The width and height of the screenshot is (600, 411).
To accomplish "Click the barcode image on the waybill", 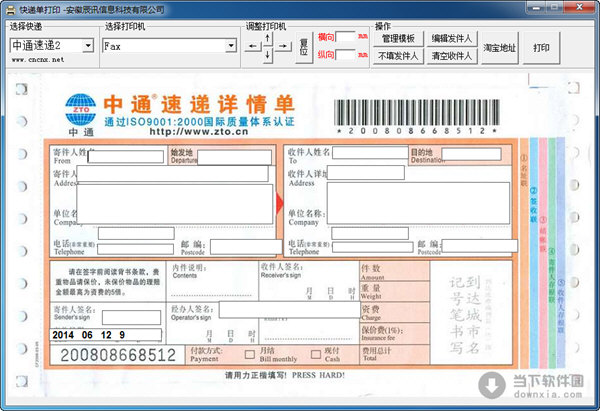I will point(417,113).
